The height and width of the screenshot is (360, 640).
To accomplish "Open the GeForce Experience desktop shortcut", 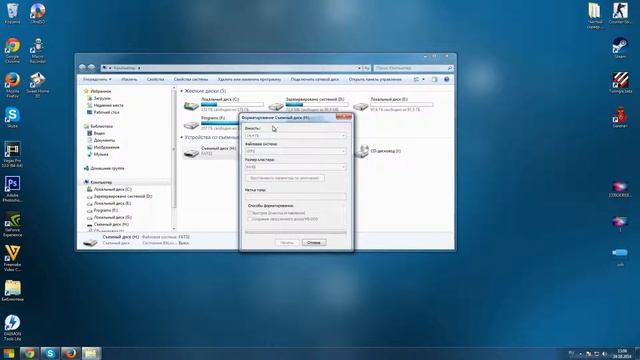I will pos(12,224).
